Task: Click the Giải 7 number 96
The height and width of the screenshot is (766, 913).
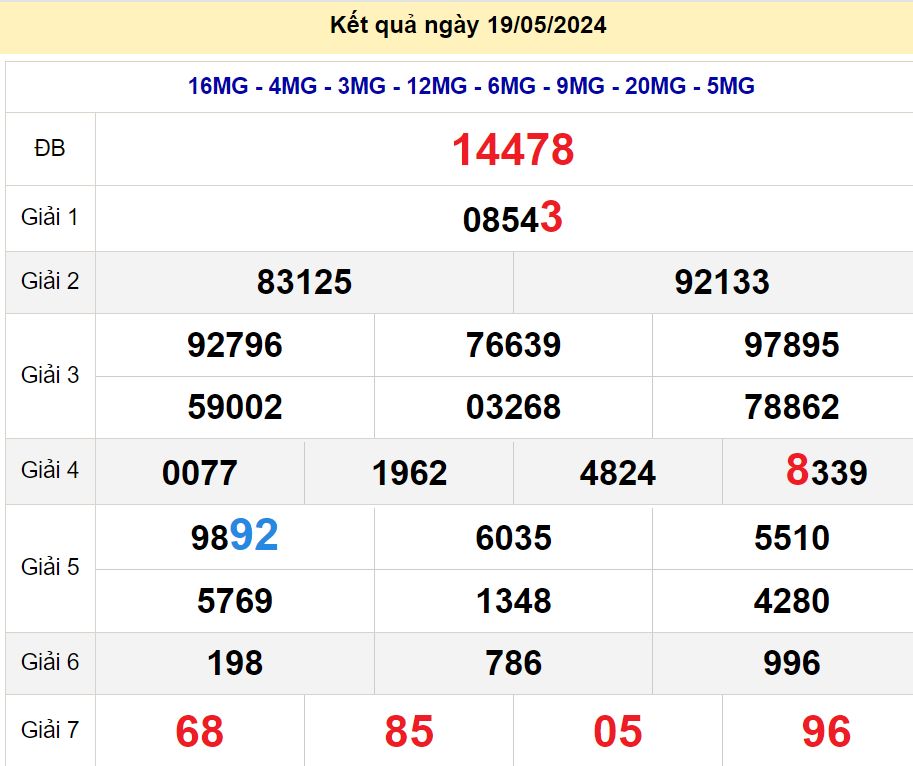Action: pos(825,730)
